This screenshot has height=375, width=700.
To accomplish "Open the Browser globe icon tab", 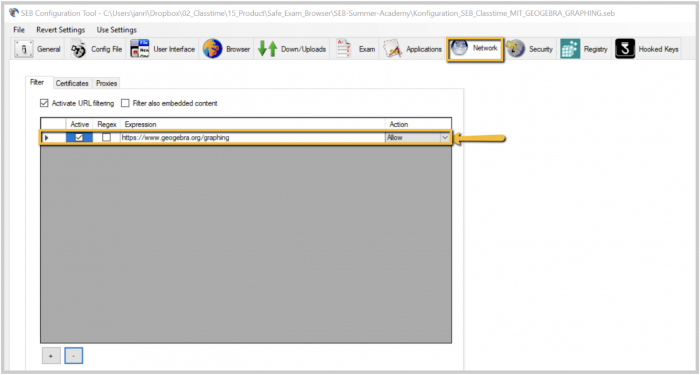I will [212, 49].
